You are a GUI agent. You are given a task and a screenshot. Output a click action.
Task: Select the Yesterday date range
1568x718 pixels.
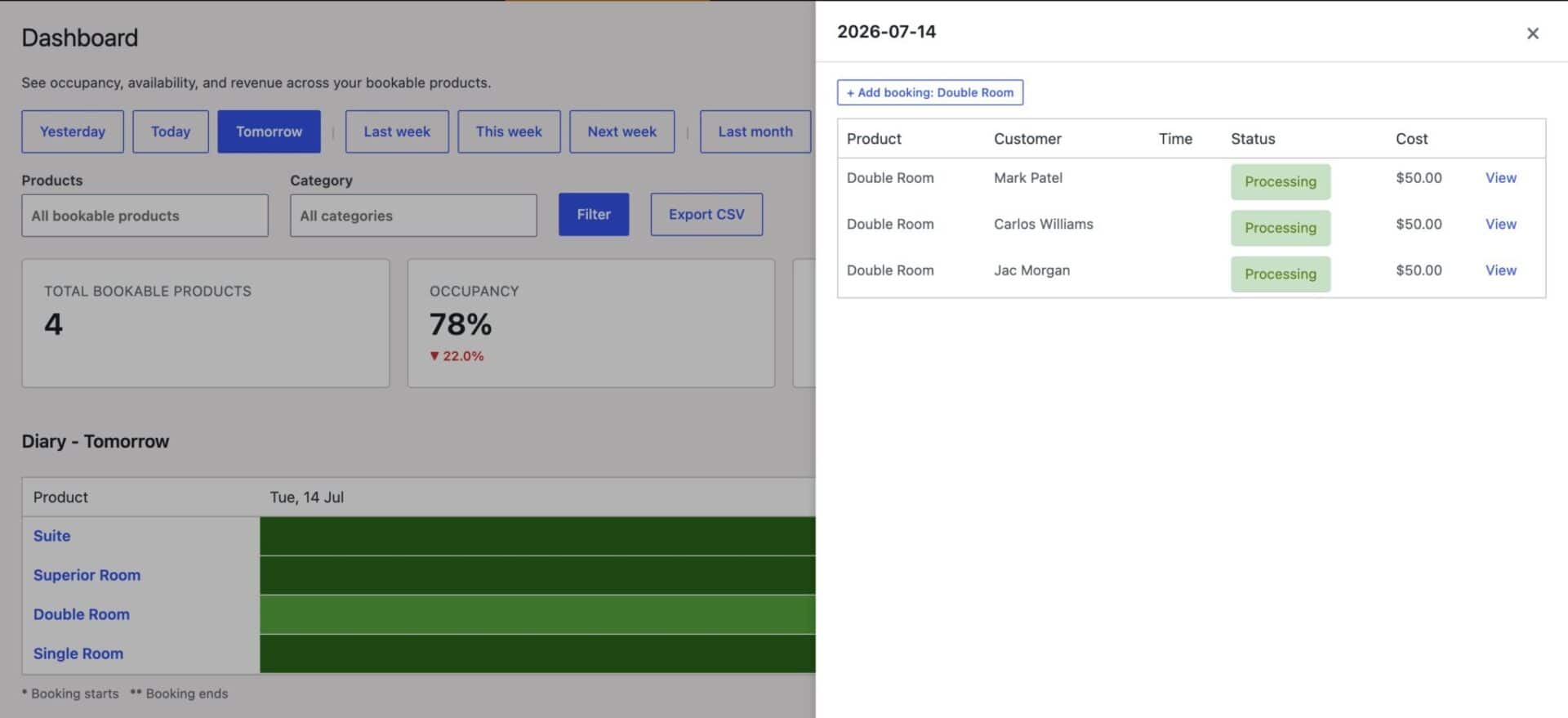click(73, 132)
